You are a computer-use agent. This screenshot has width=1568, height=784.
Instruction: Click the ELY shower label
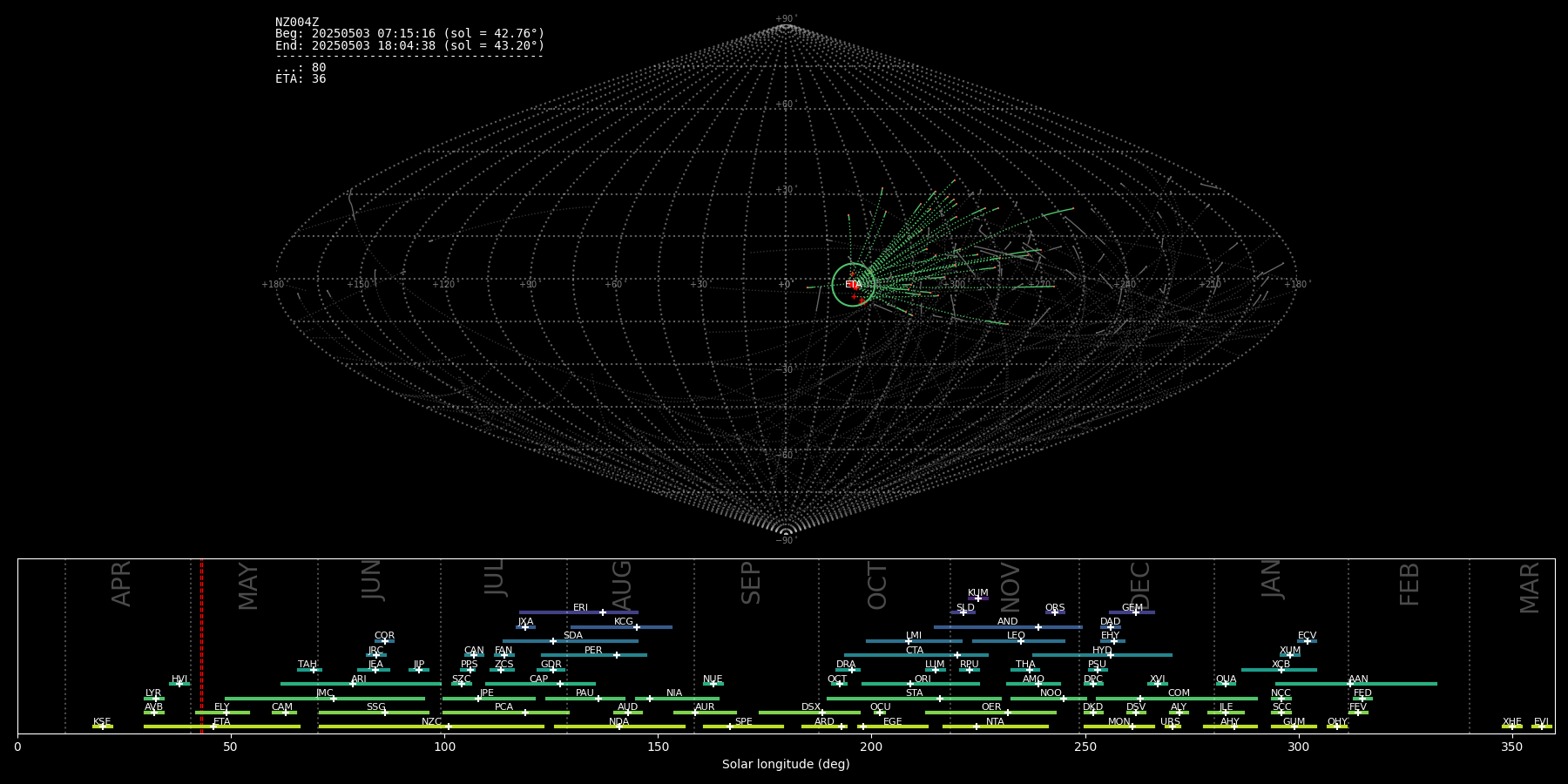click(222, 707)
